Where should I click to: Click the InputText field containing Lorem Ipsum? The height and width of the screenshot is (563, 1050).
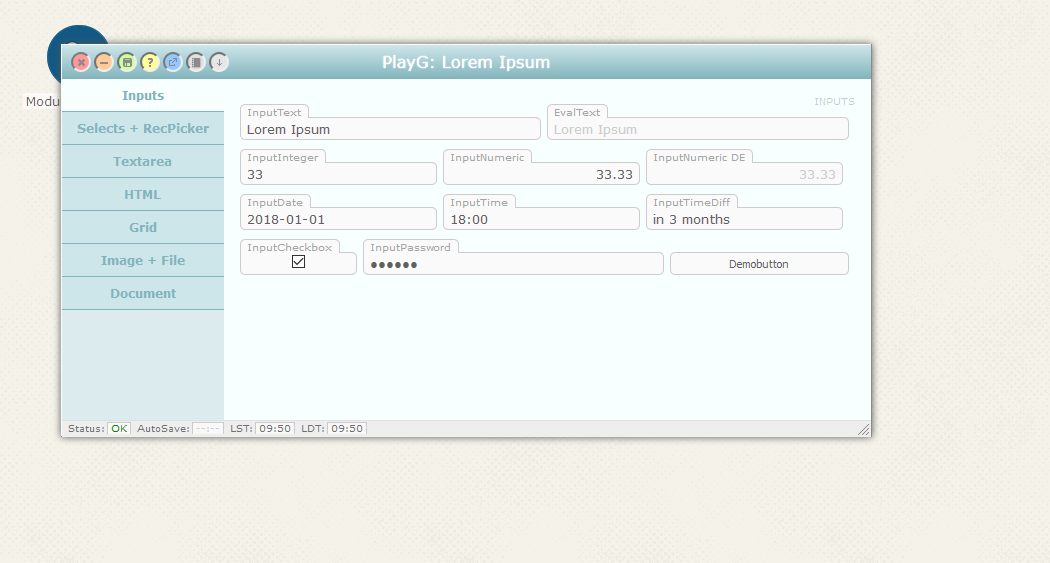pos(390,129)
